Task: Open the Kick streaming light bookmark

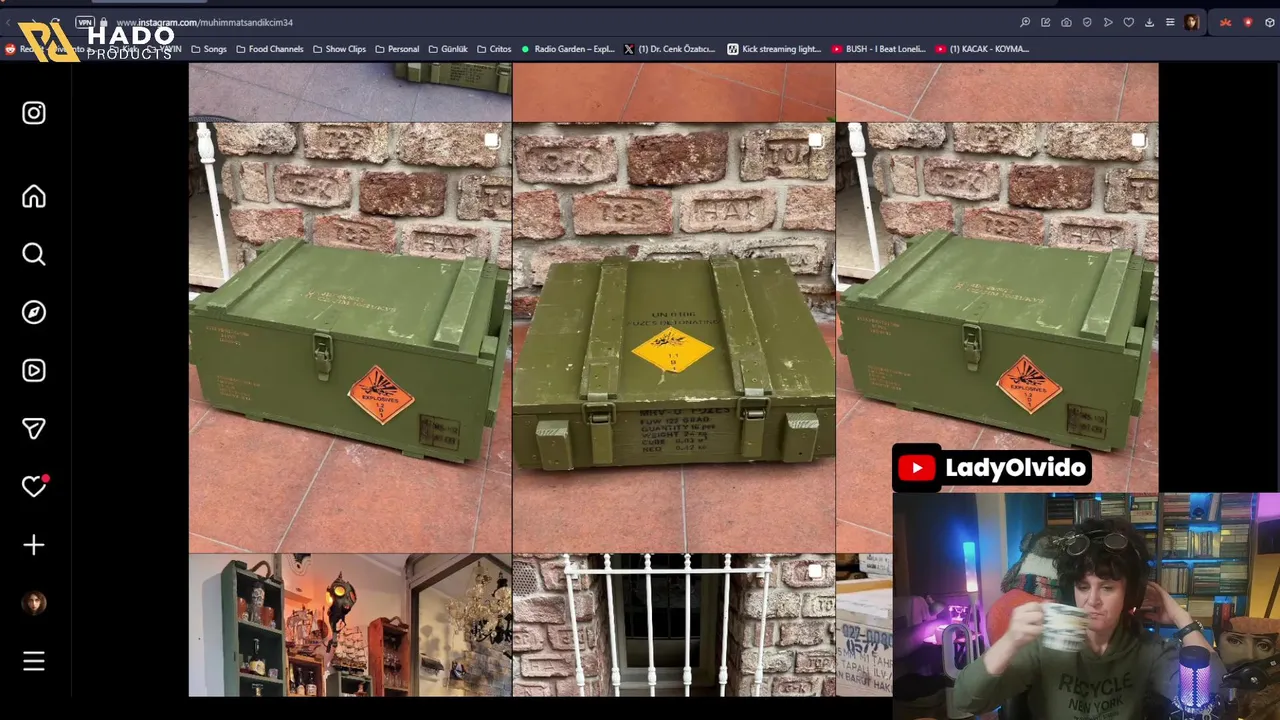Action: (x=774, y=48)
